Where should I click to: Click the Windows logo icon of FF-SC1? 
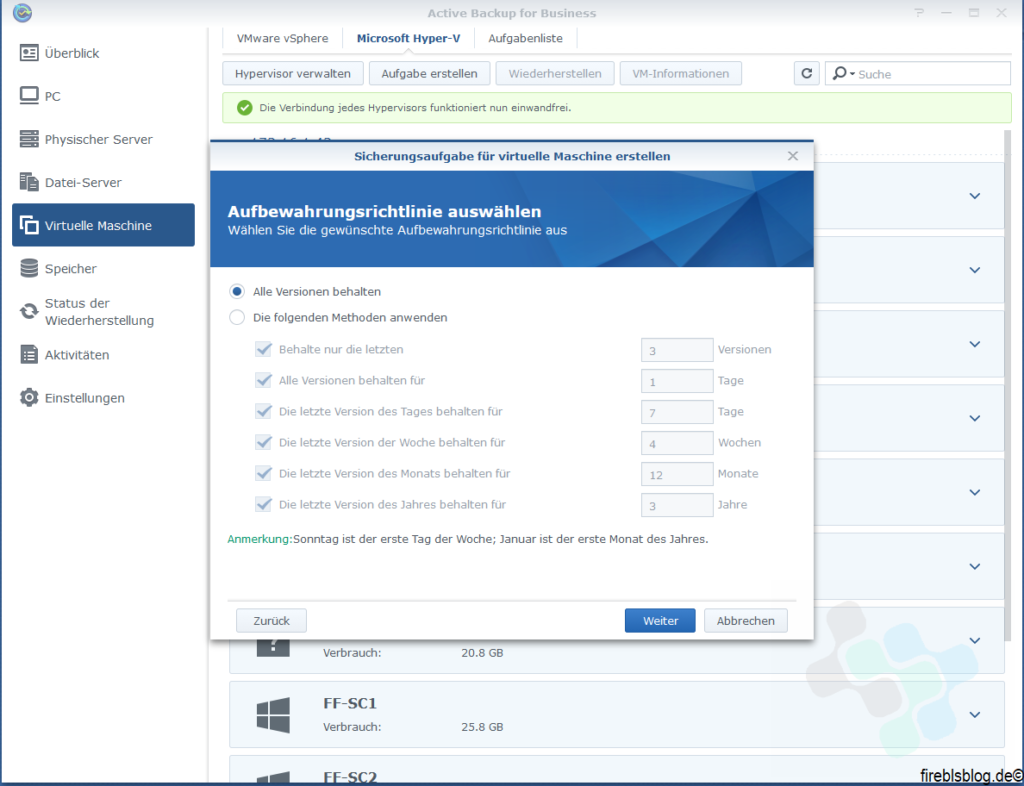(273, 715)
